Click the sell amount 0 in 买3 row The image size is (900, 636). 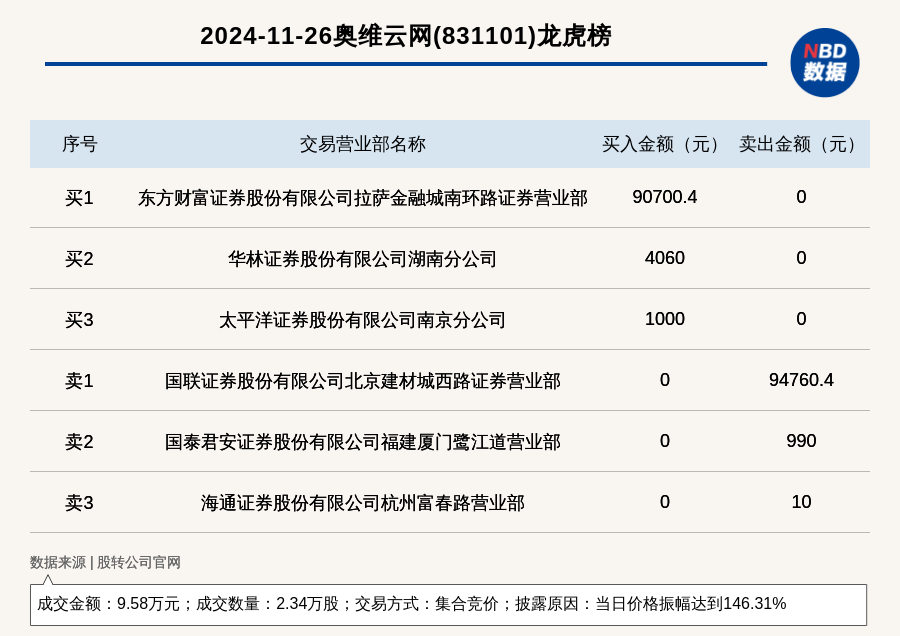[801, 319]
